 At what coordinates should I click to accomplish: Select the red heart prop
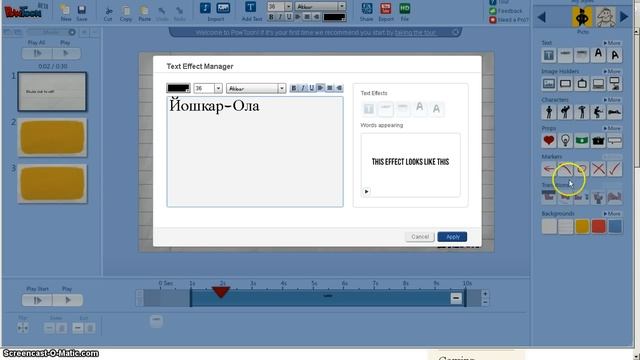tap(549, 140)
